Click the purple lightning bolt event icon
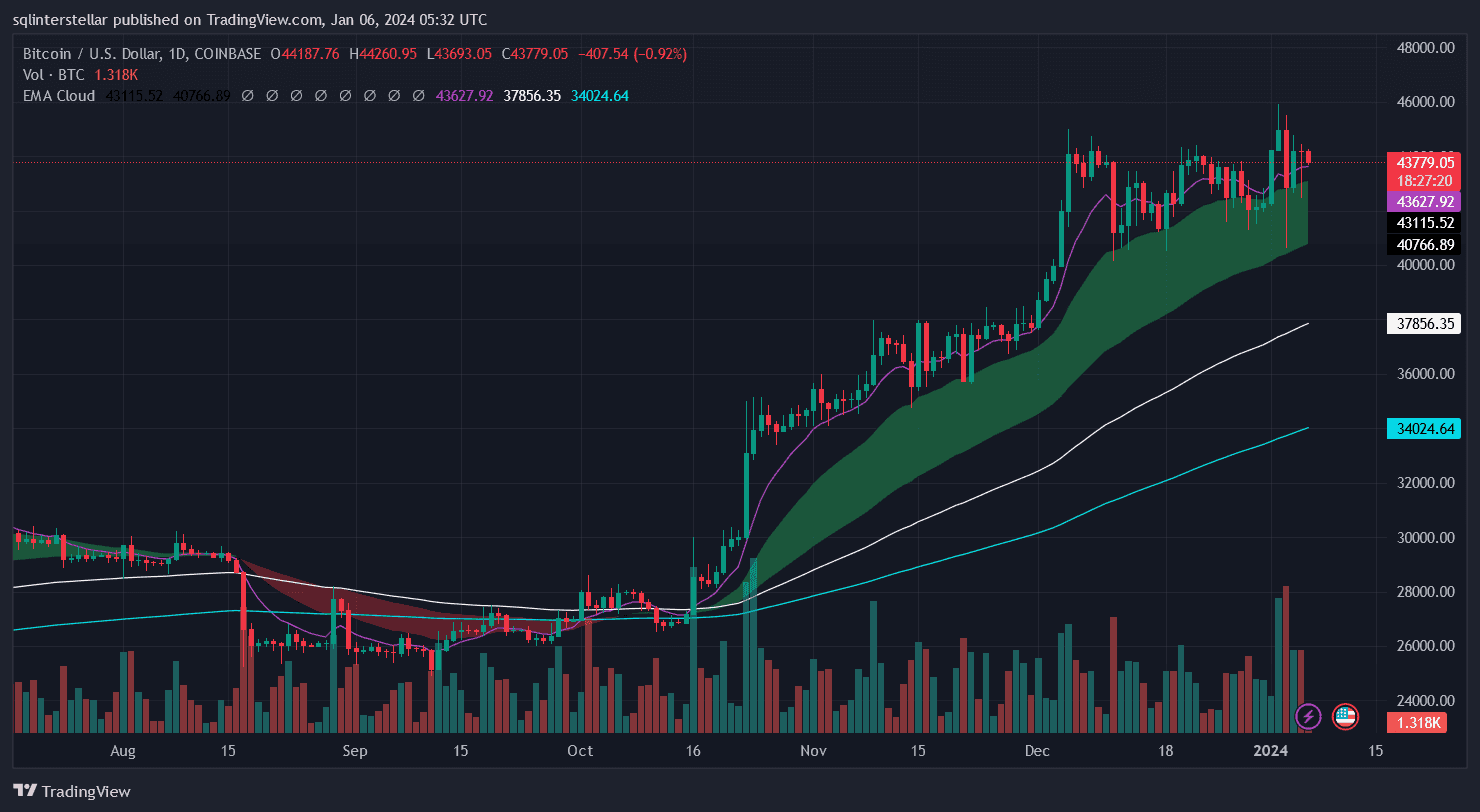Viewport: 1480px width, 812px height. click(x=1308, y=716)
